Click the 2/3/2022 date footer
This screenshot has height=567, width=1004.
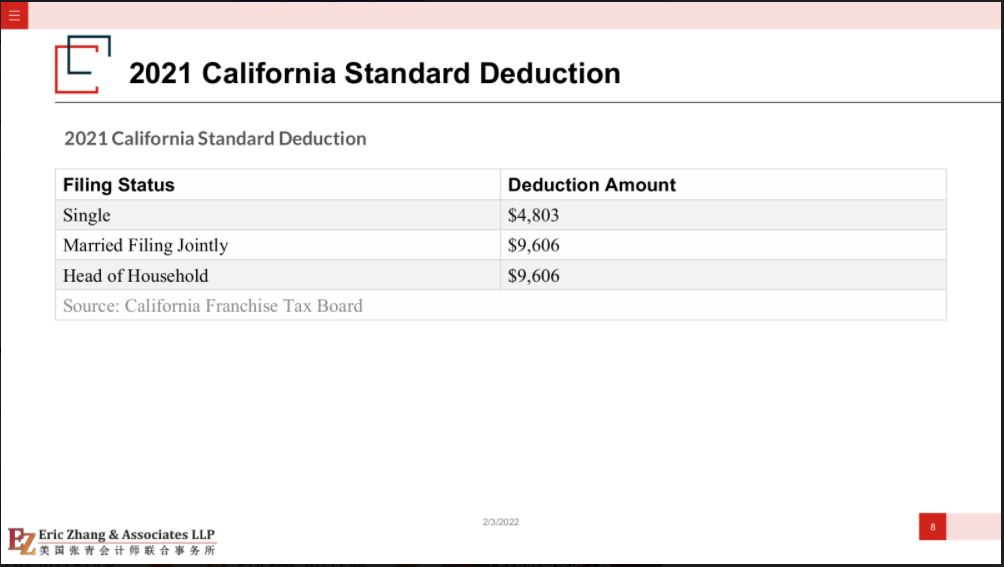pyautogui.click(x=501, y=522)
